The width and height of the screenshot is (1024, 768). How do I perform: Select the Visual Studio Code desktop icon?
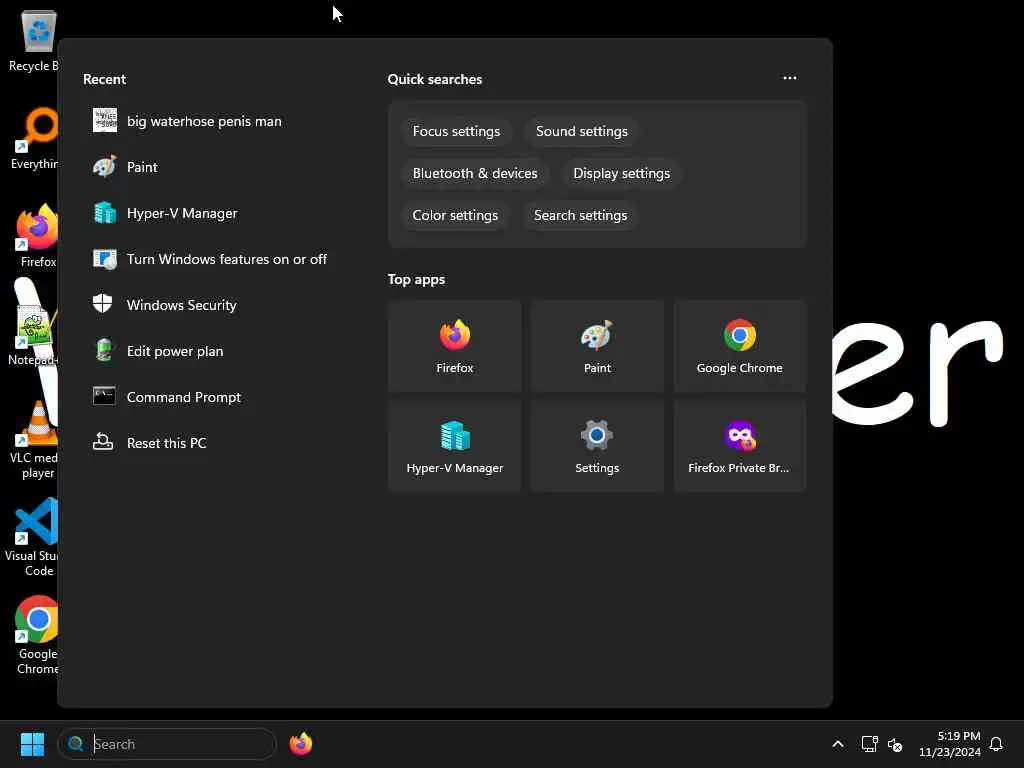click(x=34, y=538)
